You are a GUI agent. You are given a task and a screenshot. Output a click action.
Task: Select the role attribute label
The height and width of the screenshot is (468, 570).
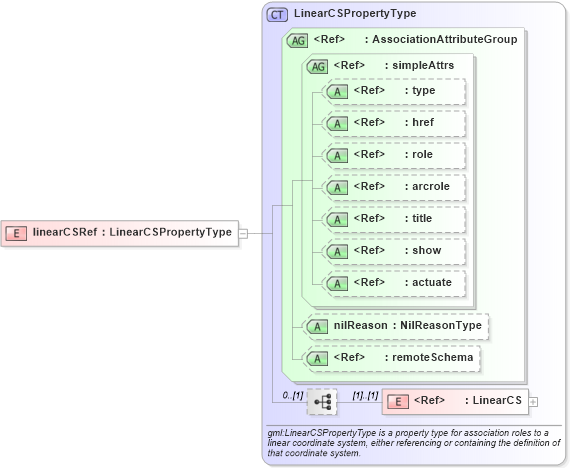393,154
